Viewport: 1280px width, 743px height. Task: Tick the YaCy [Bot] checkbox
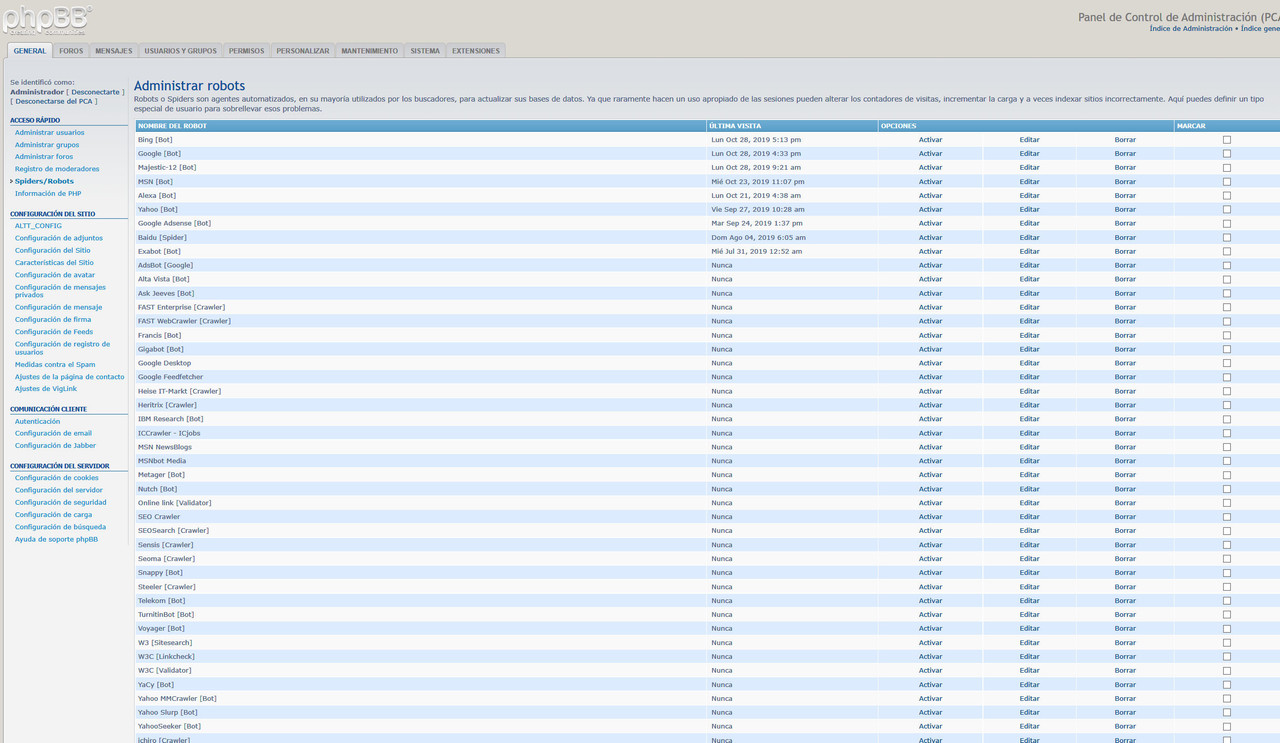(1227, 685)
